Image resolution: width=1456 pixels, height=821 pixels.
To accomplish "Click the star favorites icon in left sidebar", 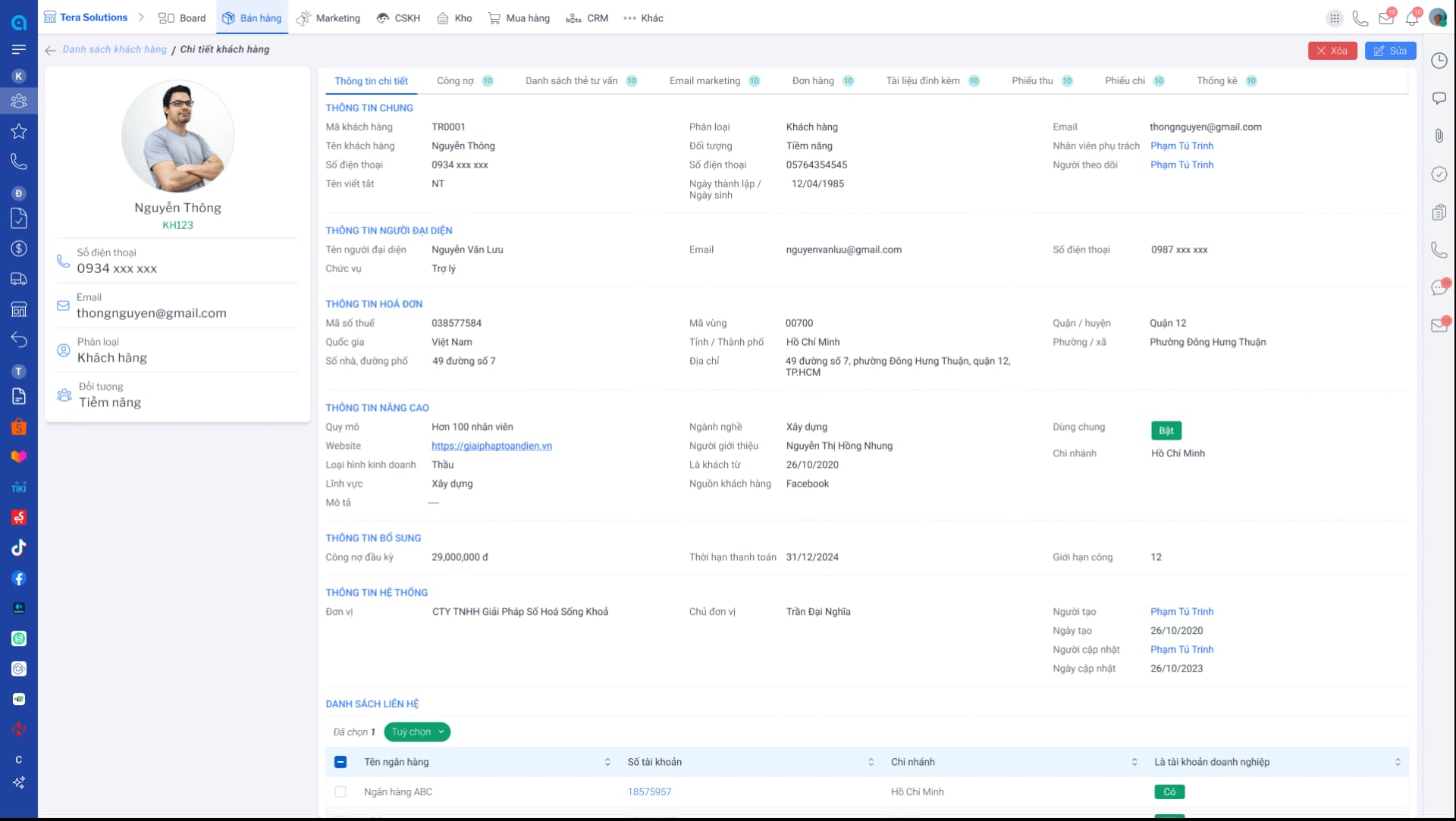I will (19, 131).
